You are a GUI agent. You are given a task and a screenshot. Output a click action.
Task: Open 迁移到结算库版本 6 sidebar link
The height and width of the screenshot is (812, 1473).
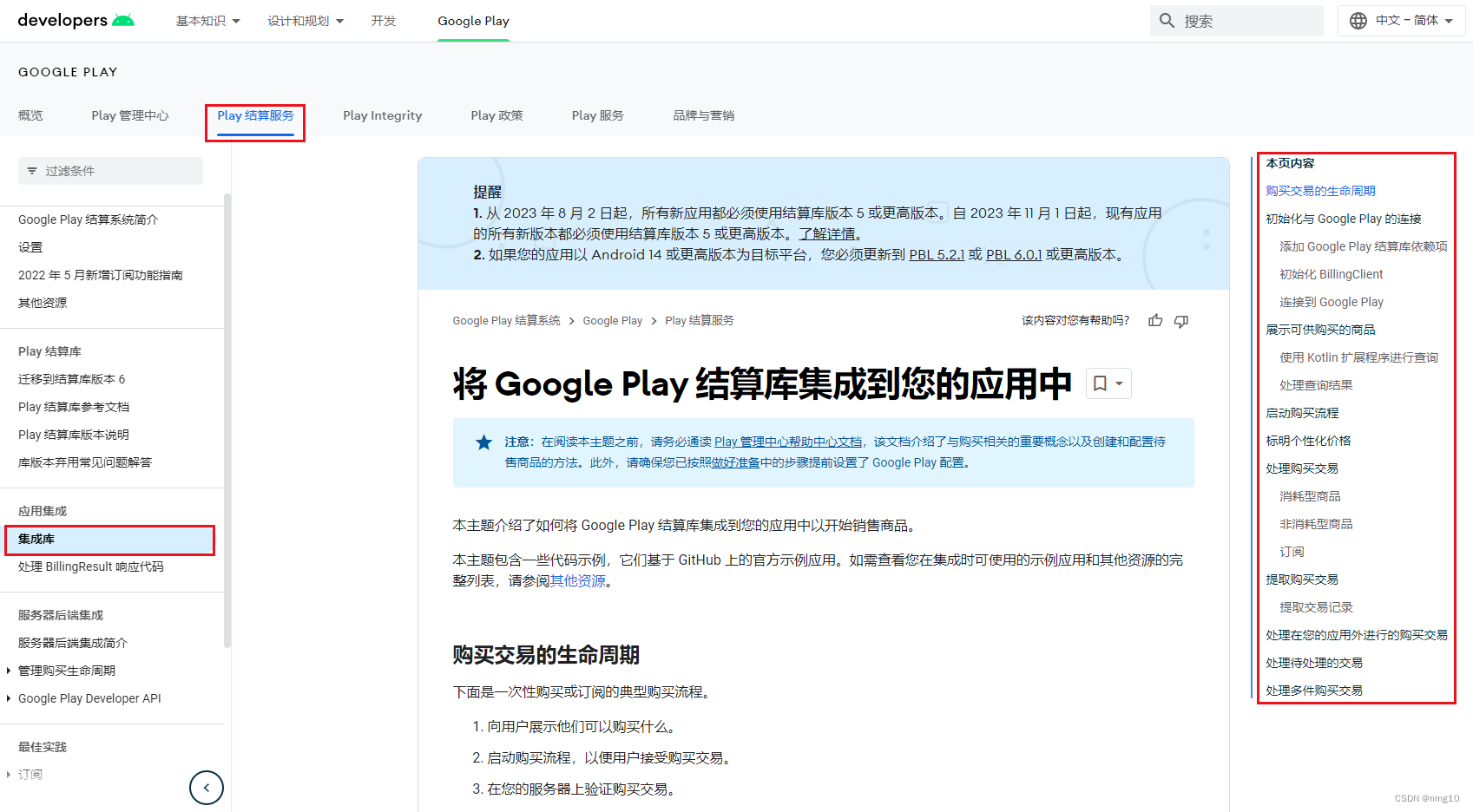click(72, 379)
